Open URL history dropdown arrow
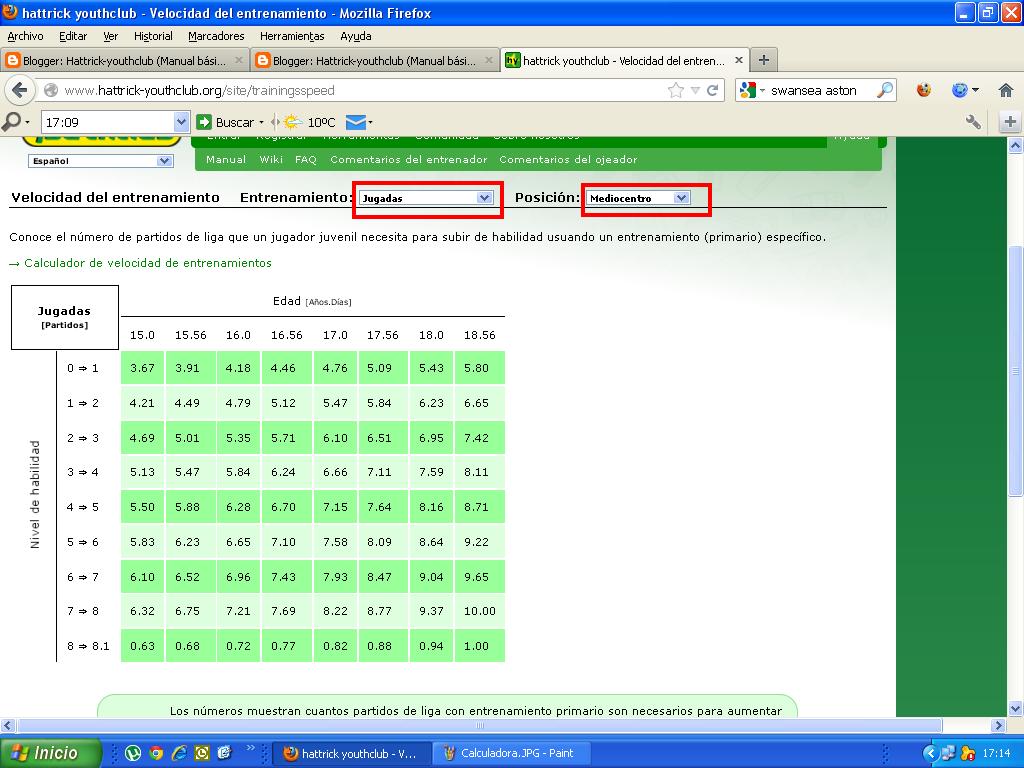1024x768 pixels. [x=695, y=90]
